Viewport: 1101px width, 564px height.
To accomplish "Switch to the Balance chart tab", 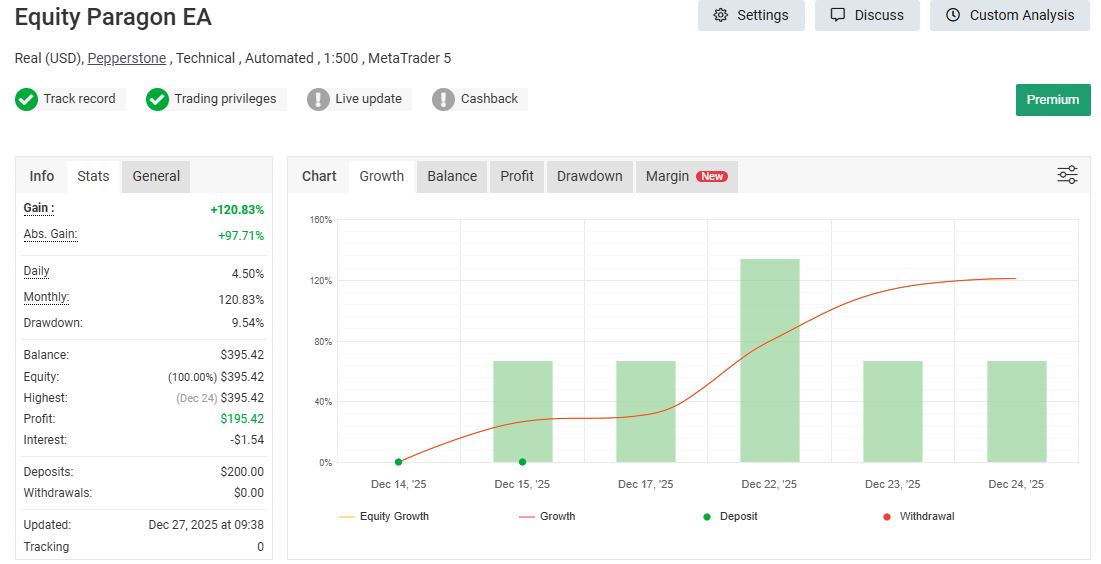I will click(452, 176).
